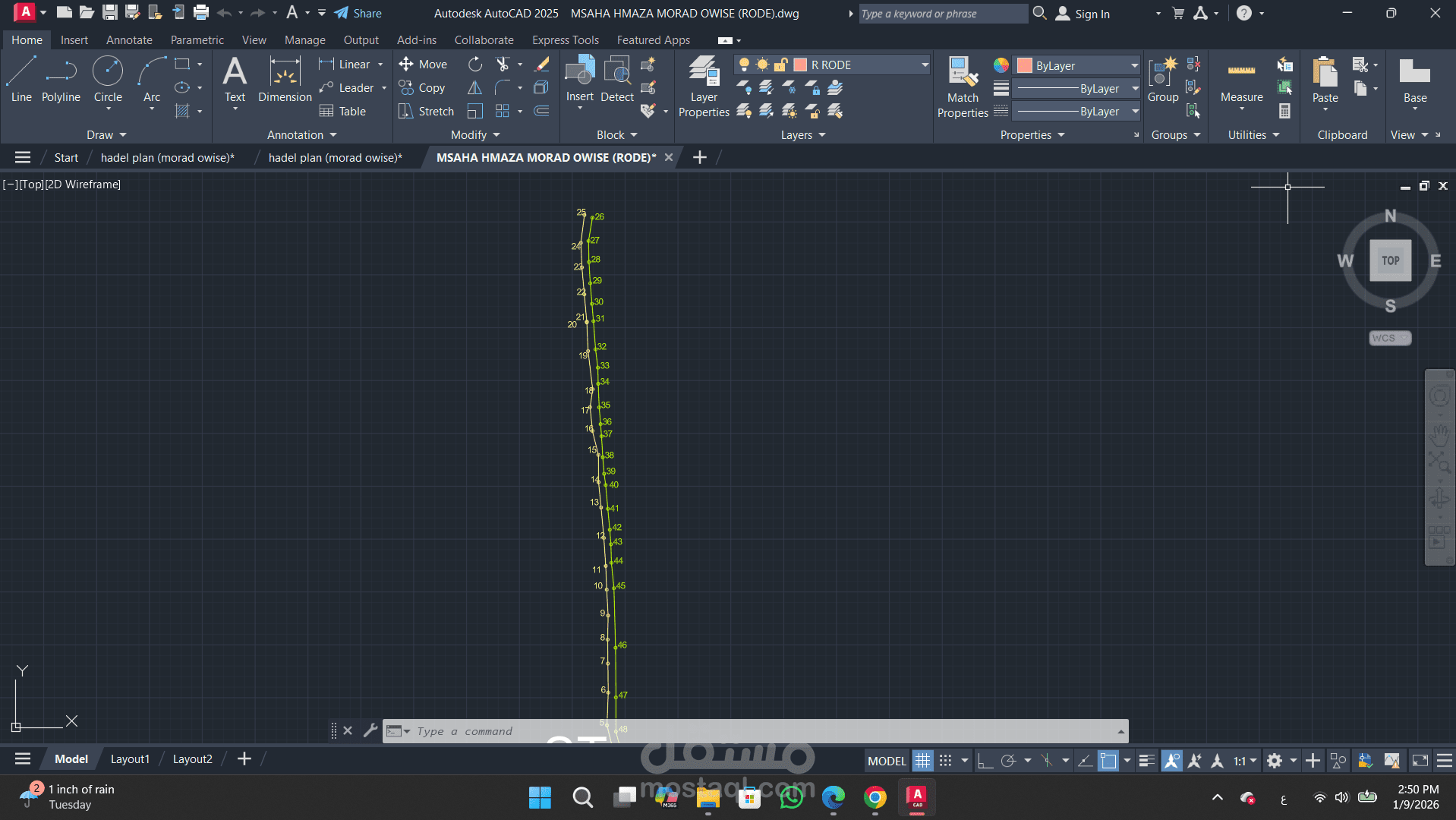Open Google Chrome from the taskbar
Viewport: 1456px width, 820px height.
[875, 798]
